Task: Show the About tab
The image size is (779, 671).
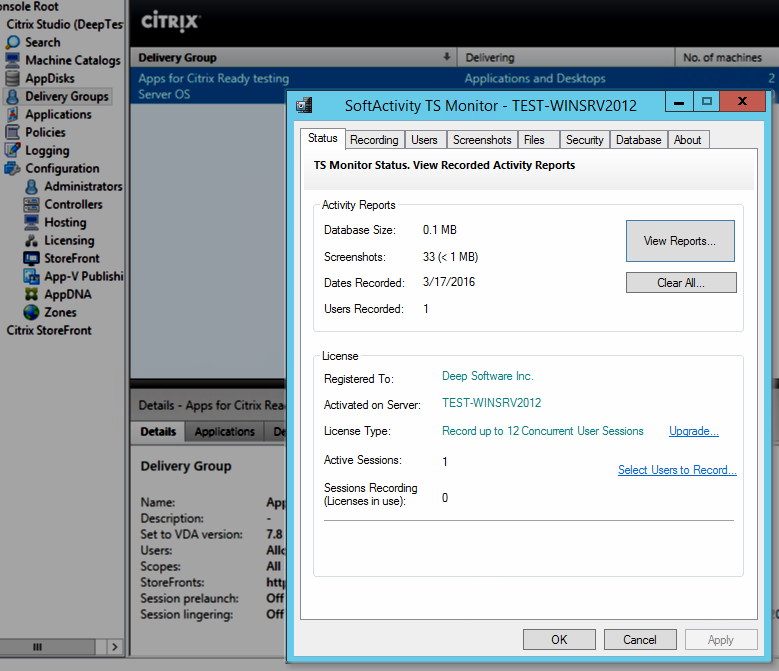Action: [688, 140]
